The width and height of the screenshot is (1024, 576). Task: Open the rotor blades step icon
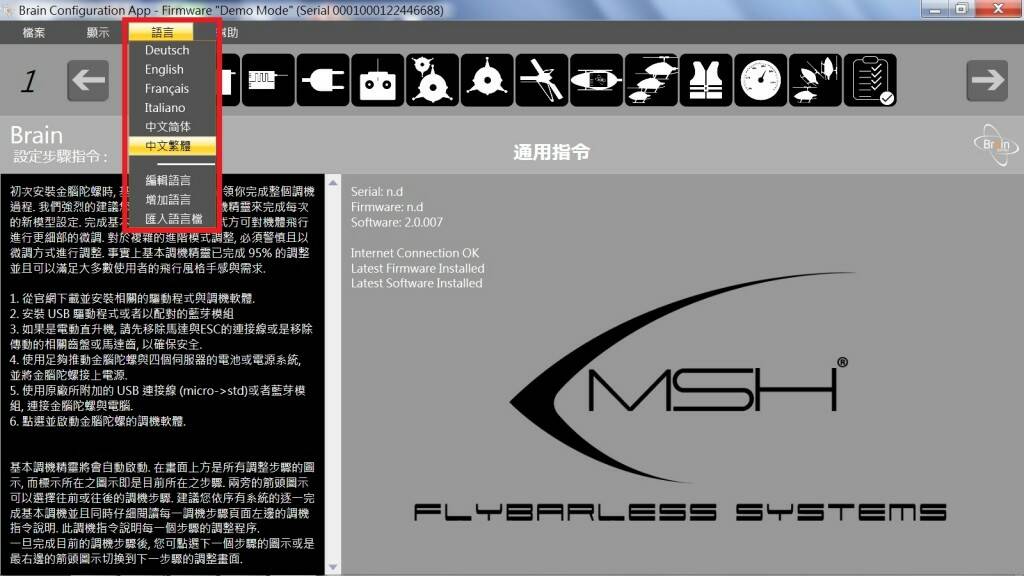542,80
